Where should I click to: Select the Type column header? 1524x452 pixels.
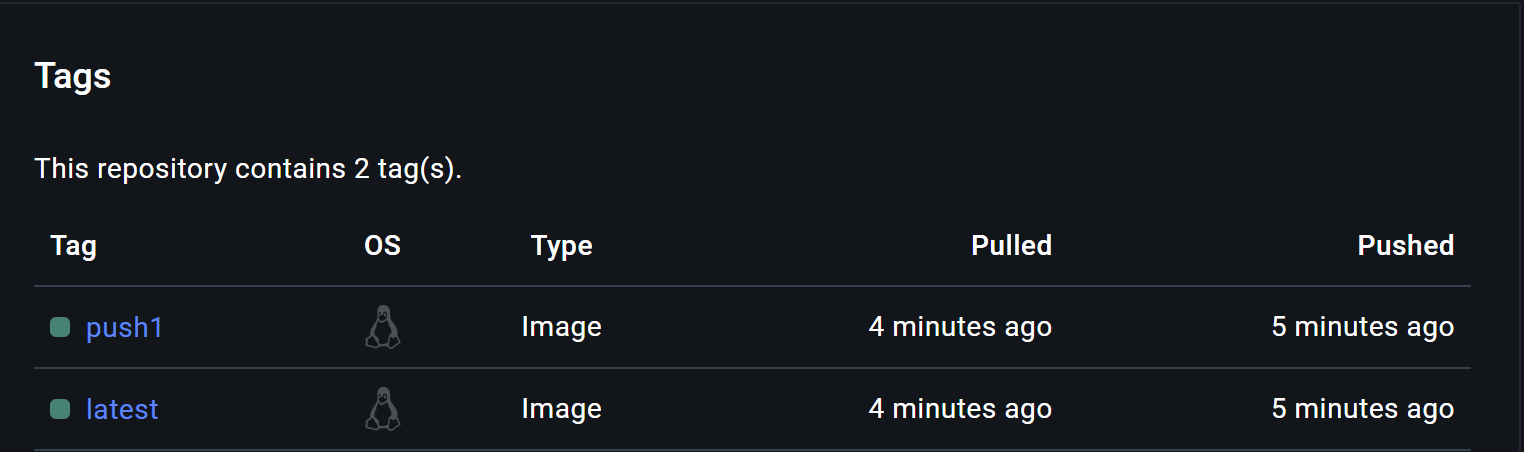coord(561,246)
